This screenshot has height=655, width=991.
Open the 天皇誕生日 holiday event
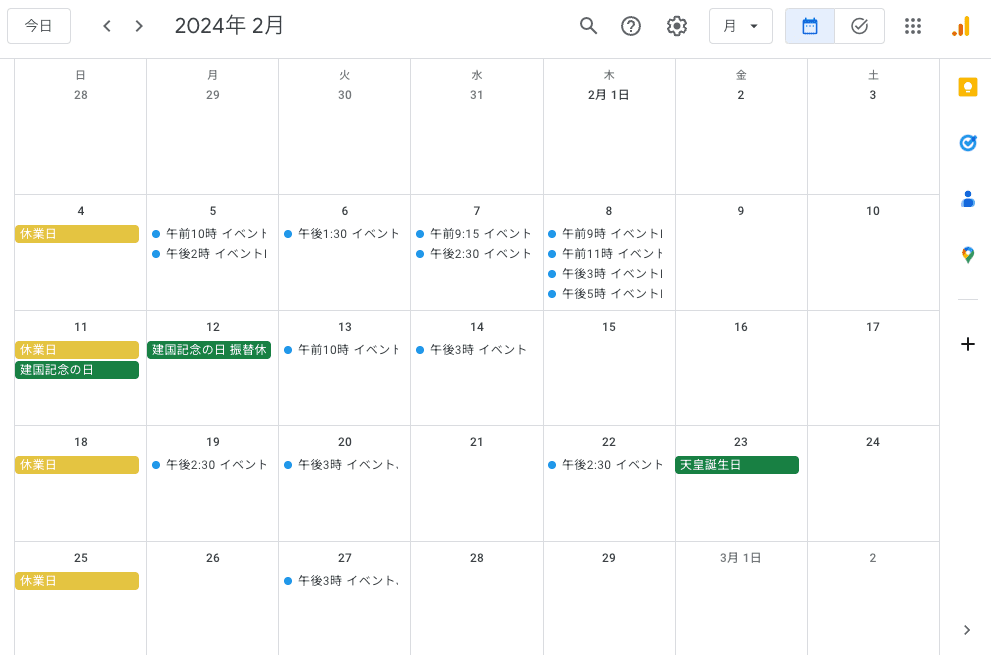(x=737, y=464)
